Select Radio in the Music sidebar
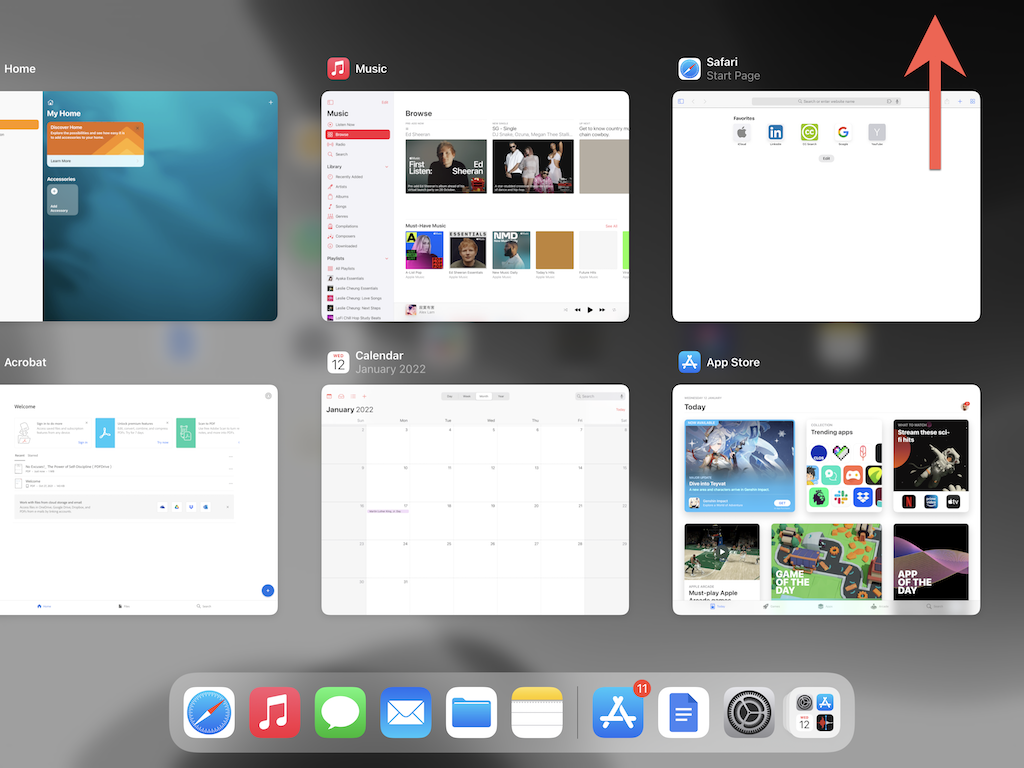Image resolution: width=1024 pixels, height=768 pixels. pos(340,145)
